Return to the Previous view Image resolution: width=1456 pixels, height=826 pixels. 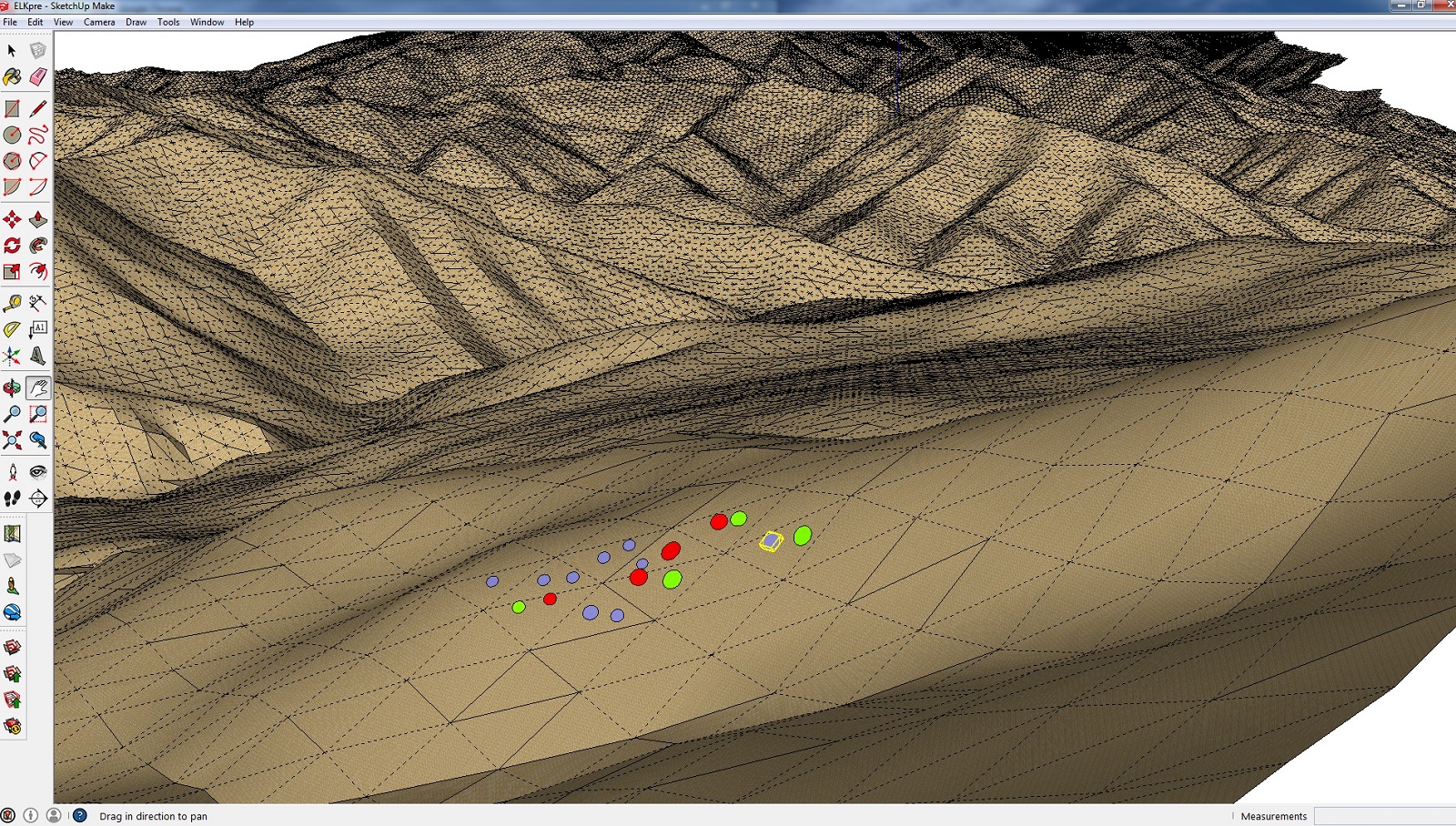pos(38,441)
